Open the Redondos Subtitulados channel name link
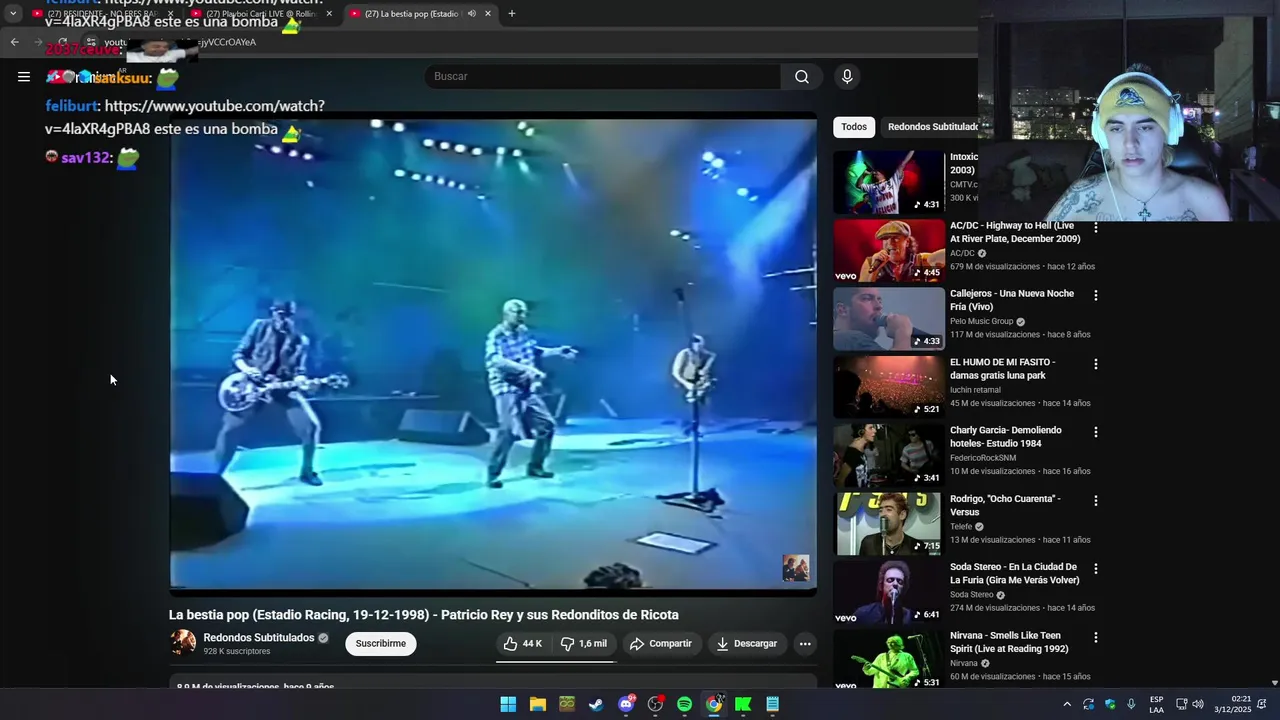This screenshot has height=720, width=1280. pyautogui.click(x=259, y=638)
